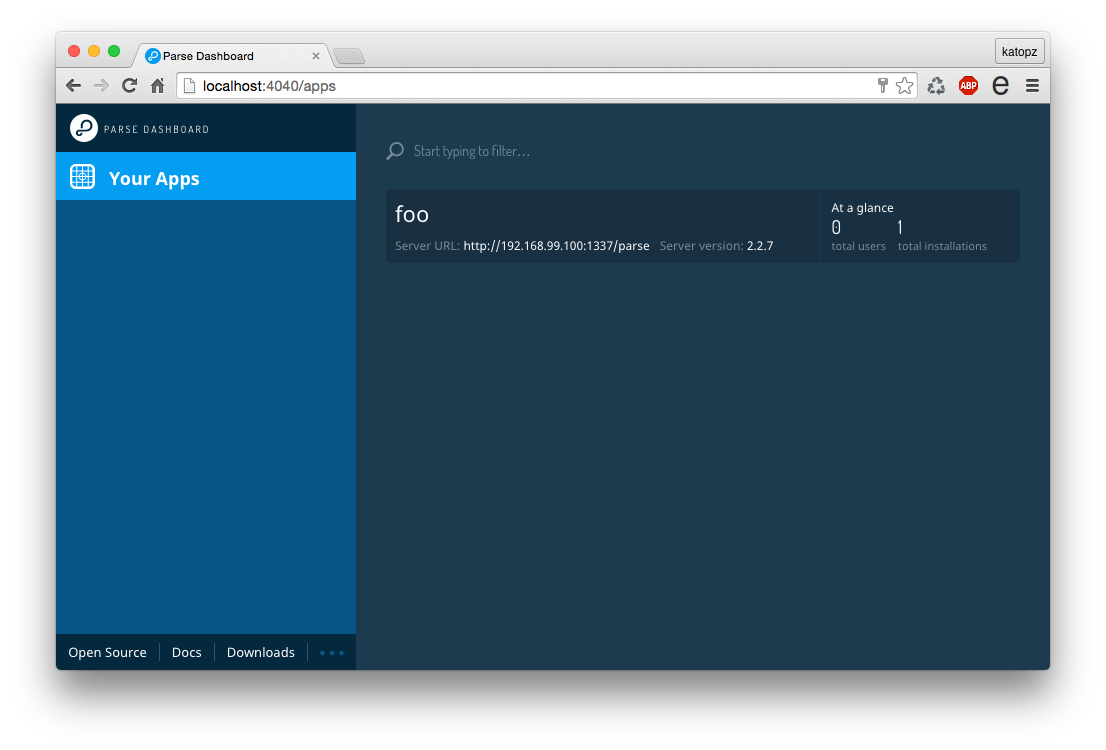Click the katopz profile button
Viewport: 1106px width, 750px height.
(1019, 52)
